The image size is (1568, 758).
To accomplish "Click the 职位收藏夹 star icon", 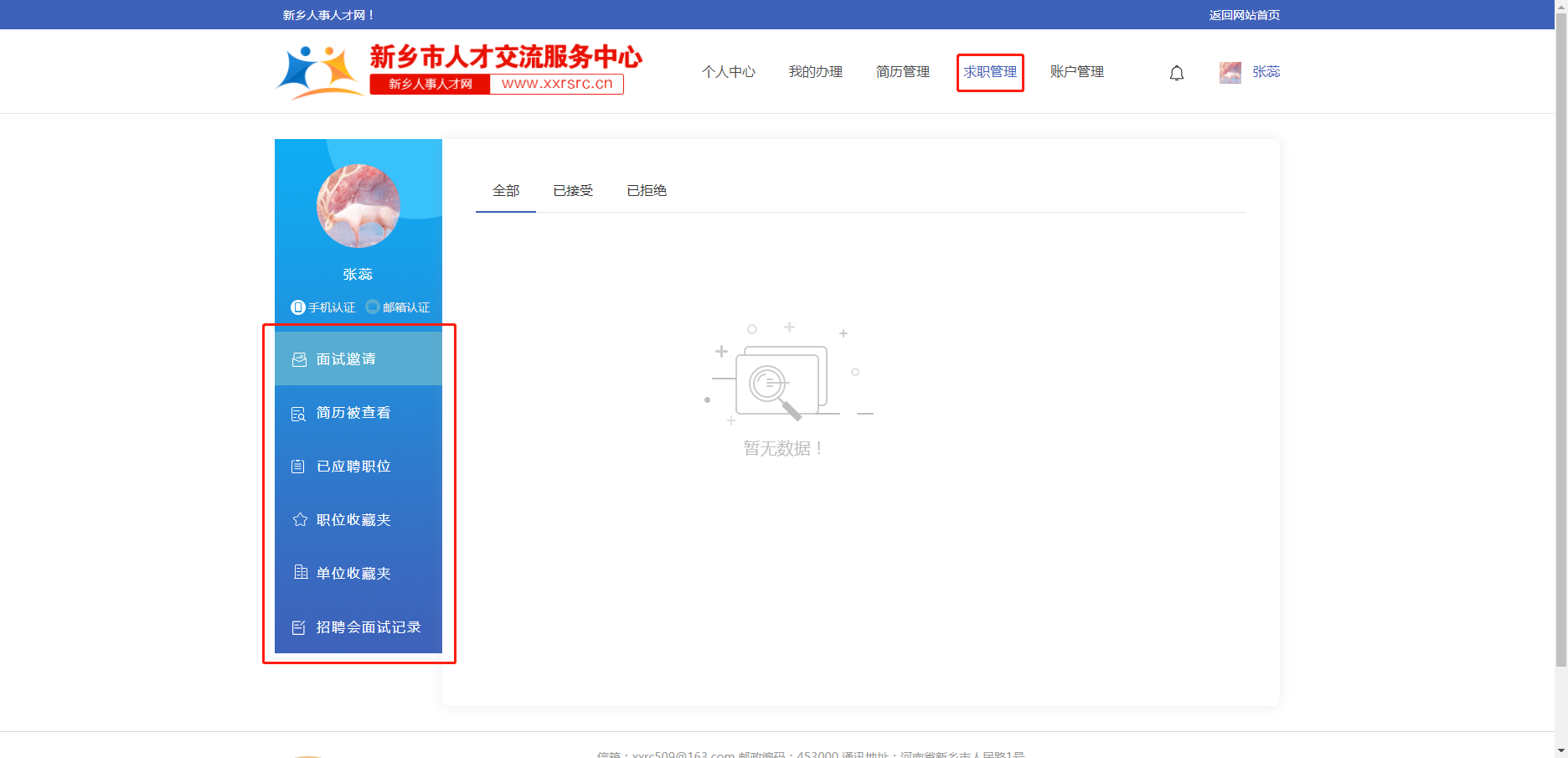I will [x=300, y=520].
